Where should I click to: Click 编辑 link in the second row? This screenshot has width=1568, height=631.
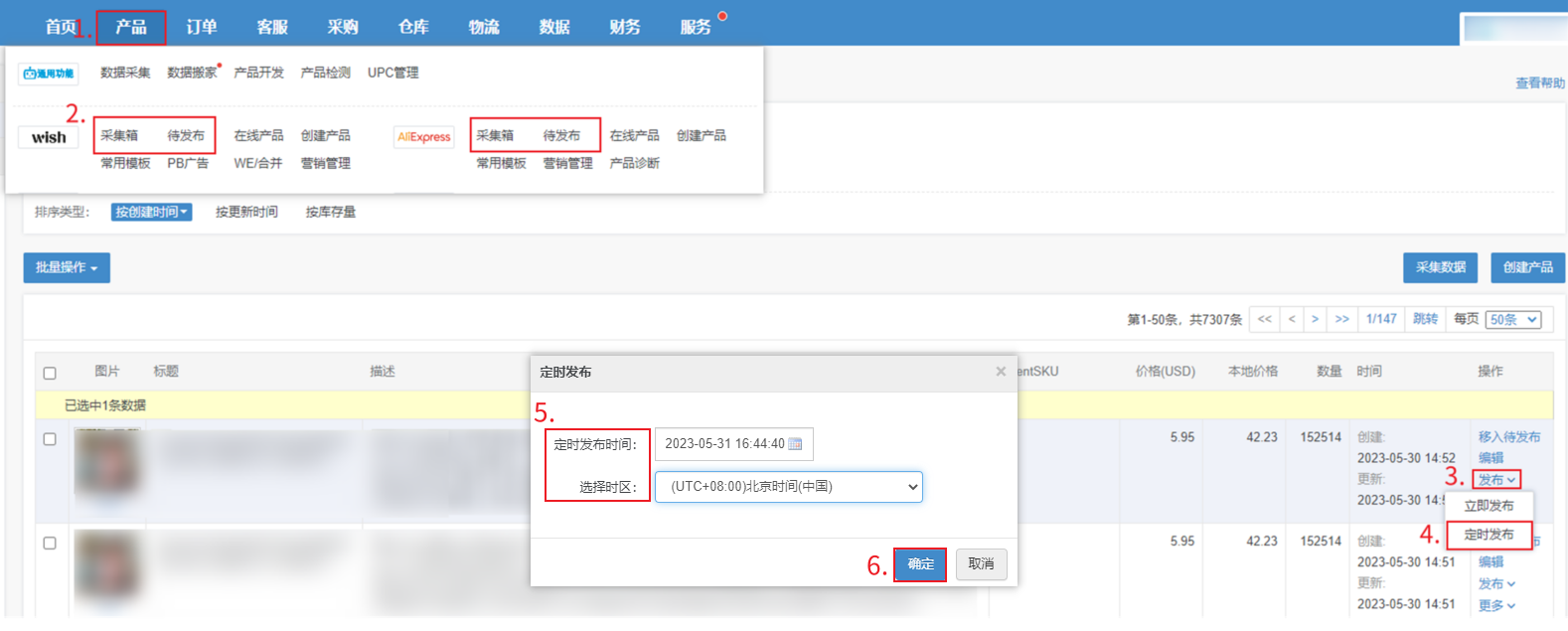coord(1490,562)
